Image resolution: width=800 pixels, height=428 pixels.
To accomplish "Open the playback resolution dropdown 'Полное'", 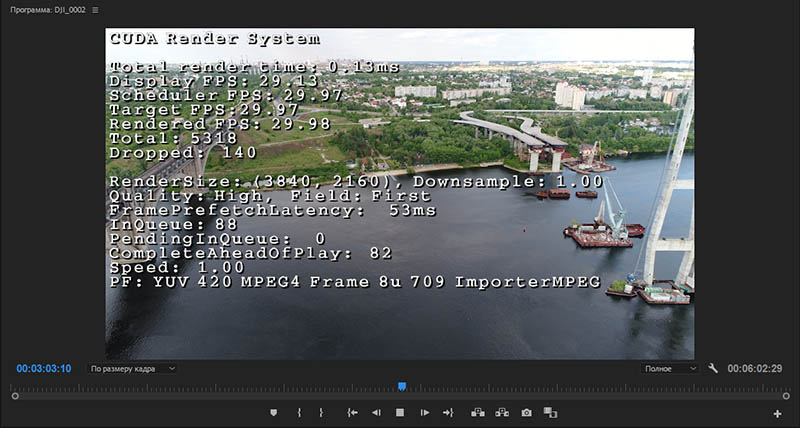I will [670, 369].
